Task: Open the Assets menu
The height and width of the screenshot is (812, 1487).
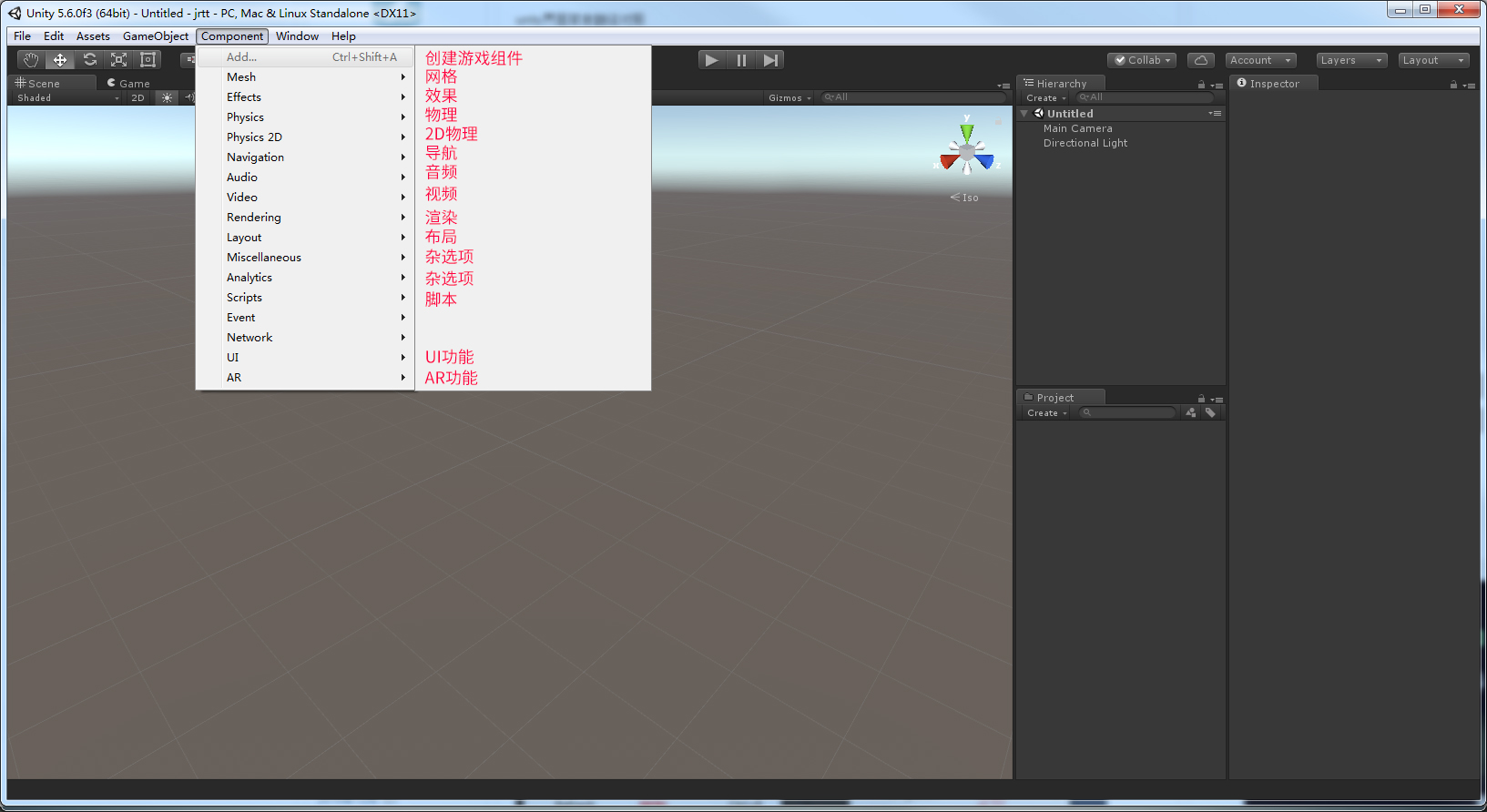Action: click(x=93, y=36)
